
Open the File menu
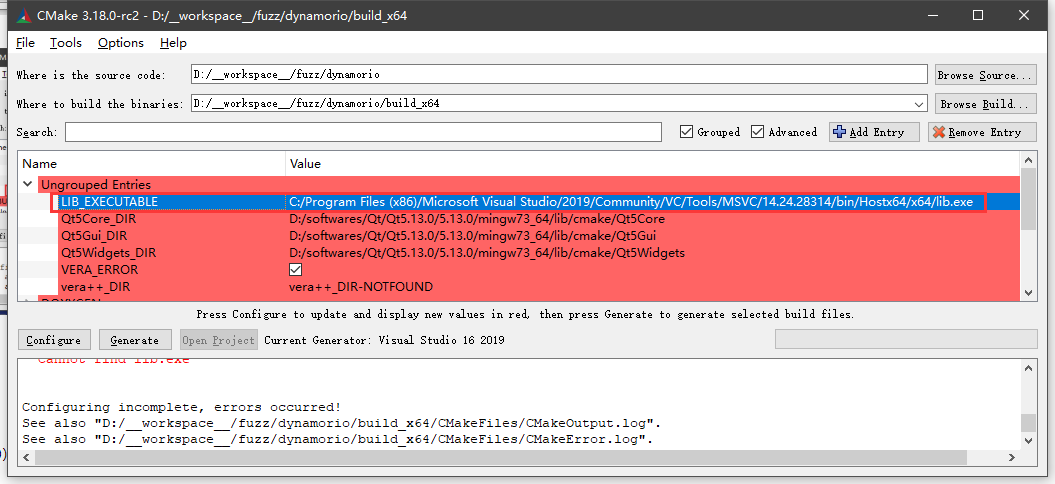(26, 42)
